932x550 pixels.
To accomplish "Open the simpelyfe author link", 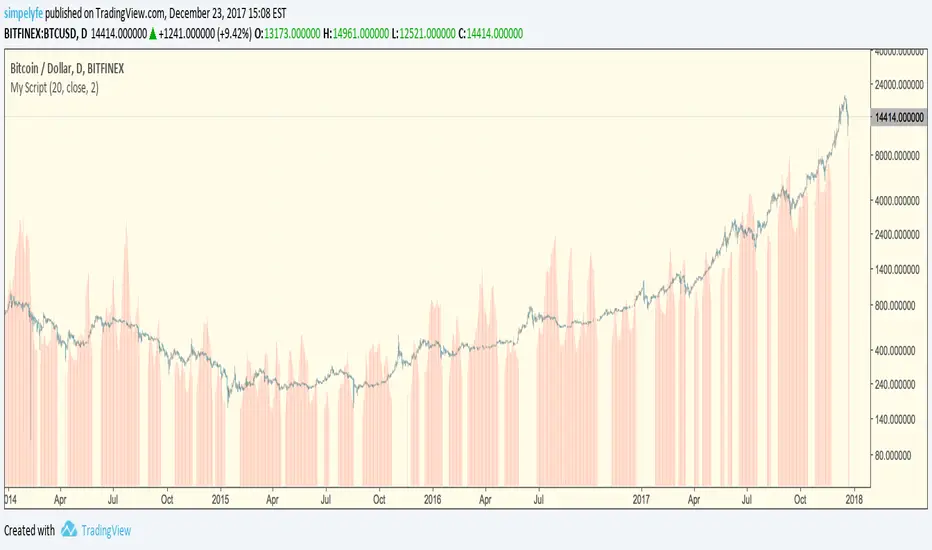I will (x=23, y=14).
